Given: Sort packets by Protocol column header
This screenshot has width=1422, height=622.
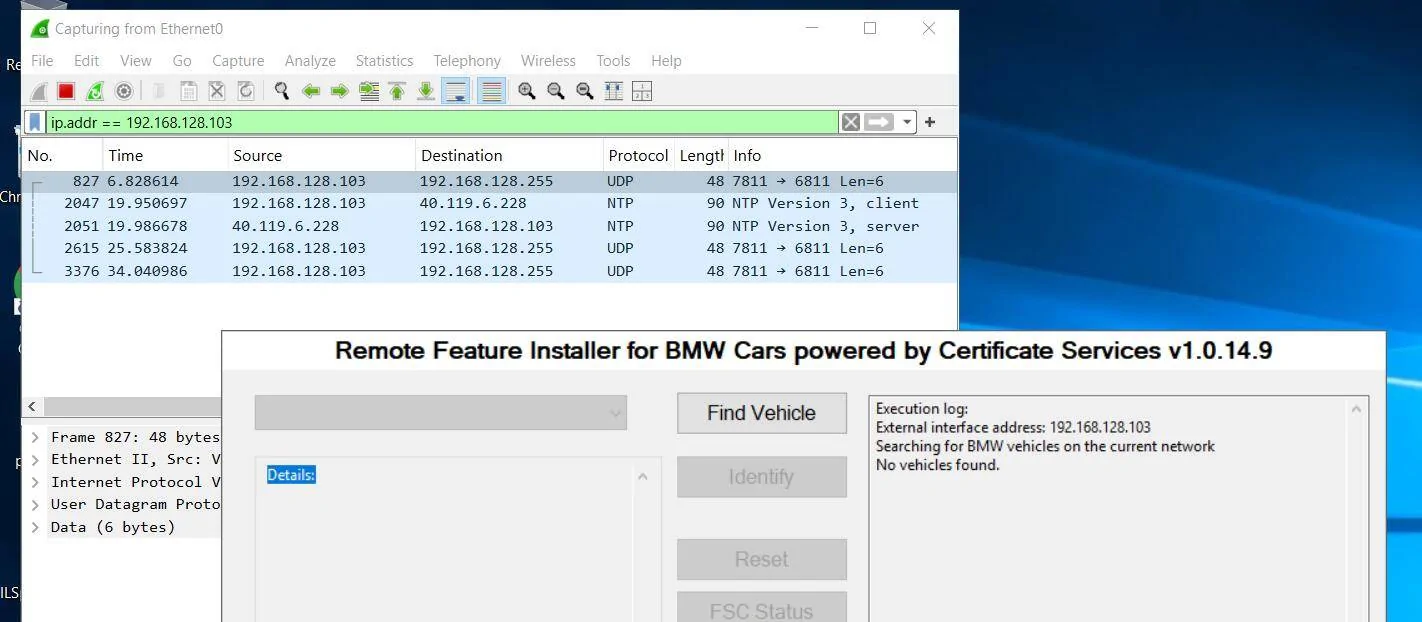Looking at the screenshot, I should tap(638, 156).
